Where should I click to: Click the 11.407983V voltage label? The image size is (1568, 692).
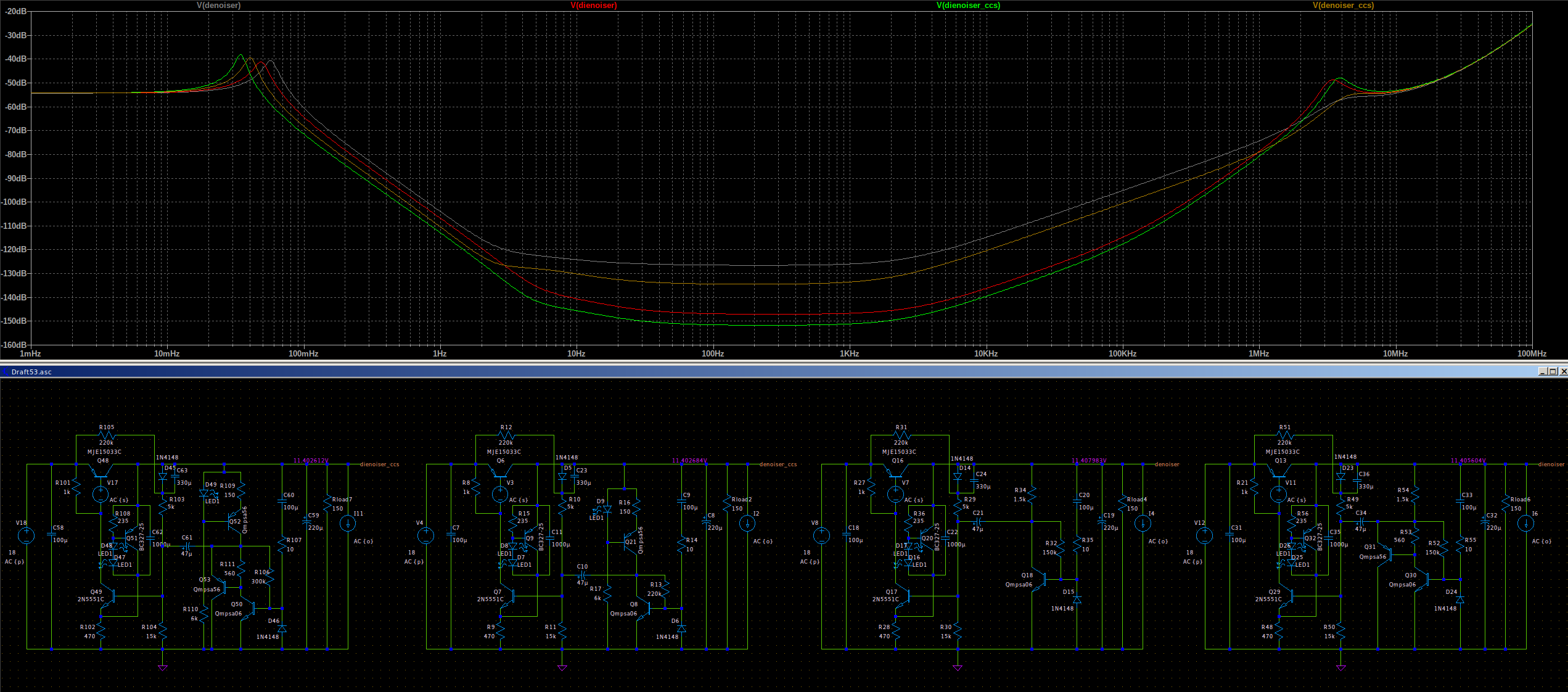[x=1089, y=461]
